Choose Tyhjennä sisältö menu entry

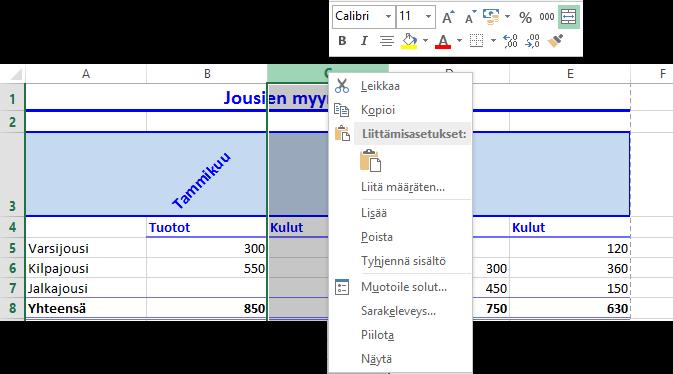400,261
